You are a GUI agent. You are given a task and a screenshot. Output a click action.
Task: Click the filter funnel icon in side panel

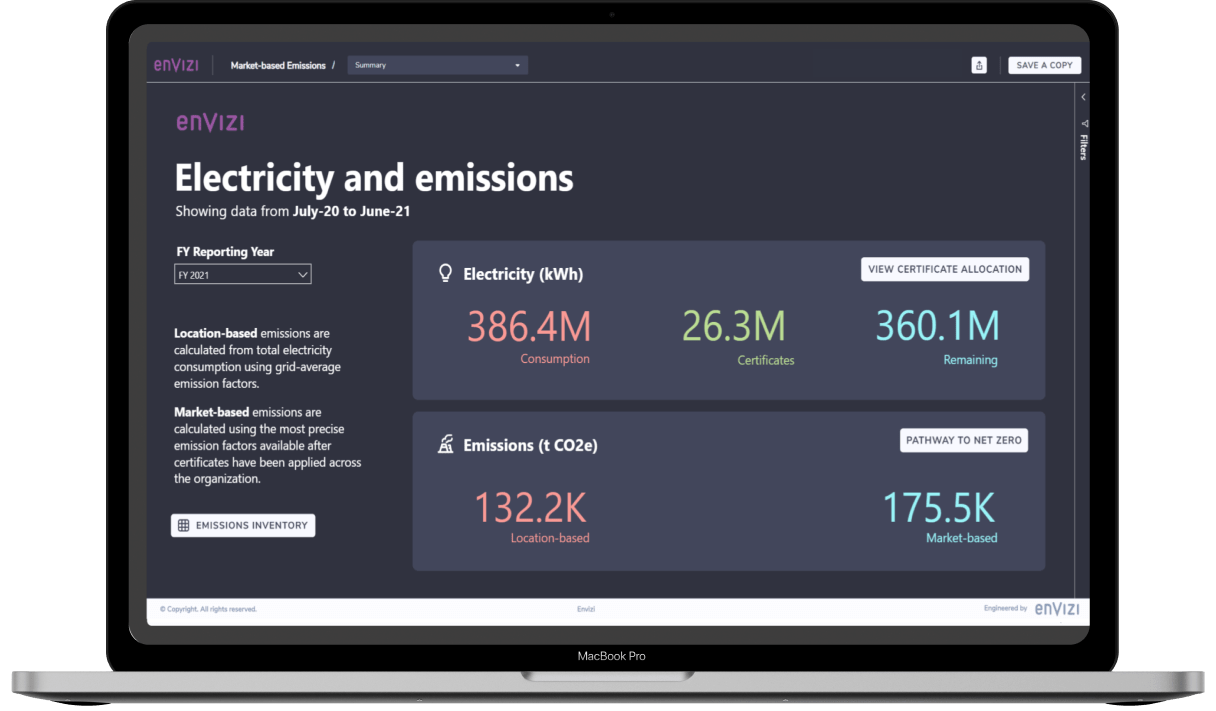[1083, 123]
